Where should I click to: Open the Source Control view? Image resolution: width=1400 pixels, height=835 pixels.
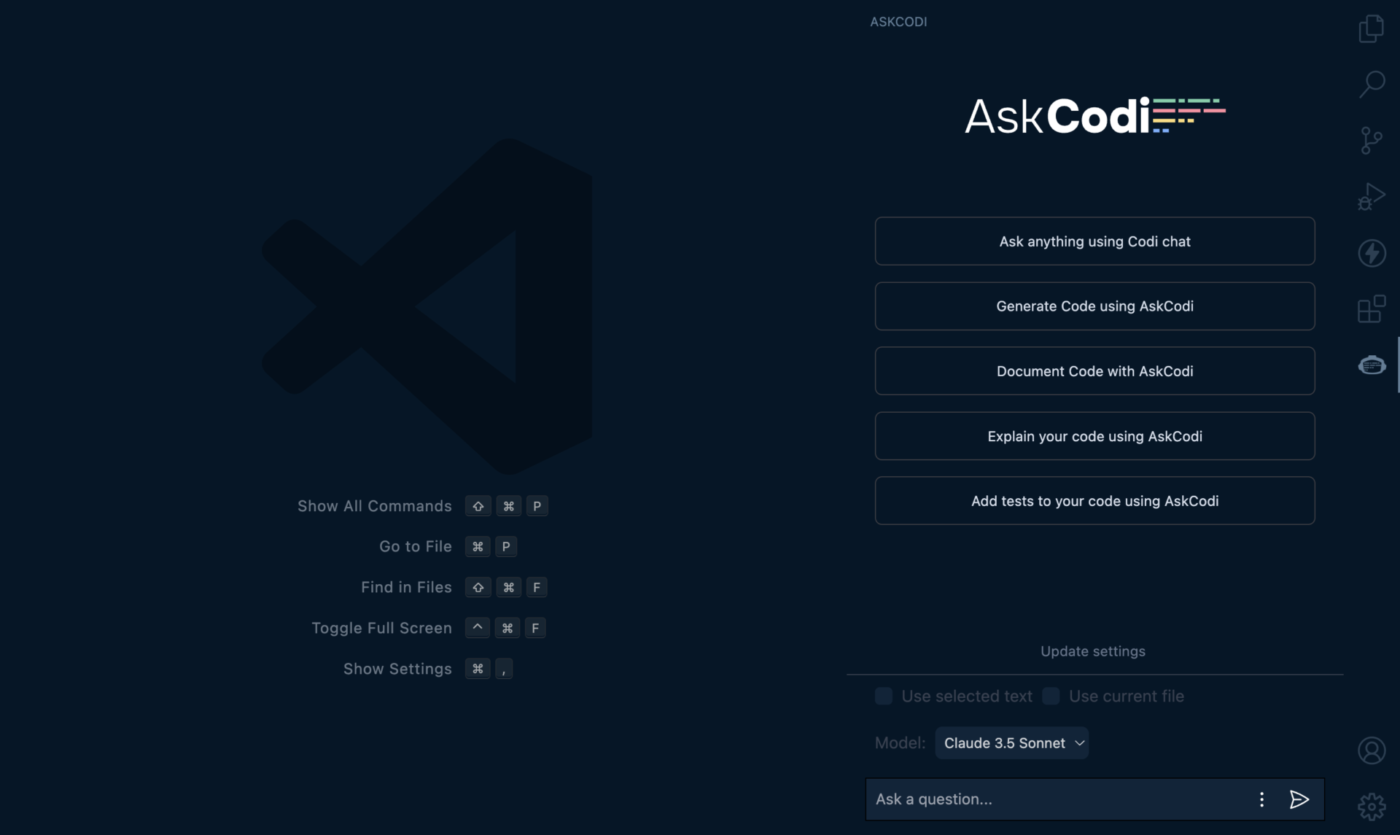pos(1371,140)
